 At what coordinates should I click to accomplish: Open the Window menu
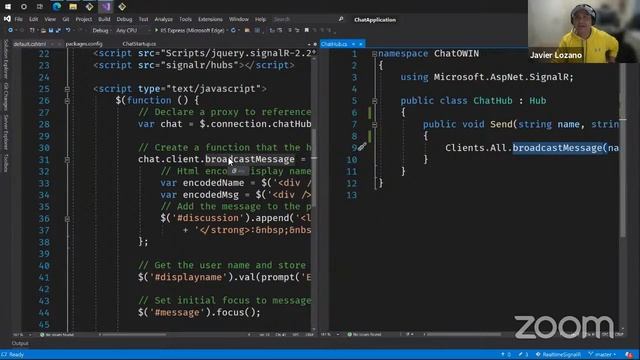(x=239, y=19)
